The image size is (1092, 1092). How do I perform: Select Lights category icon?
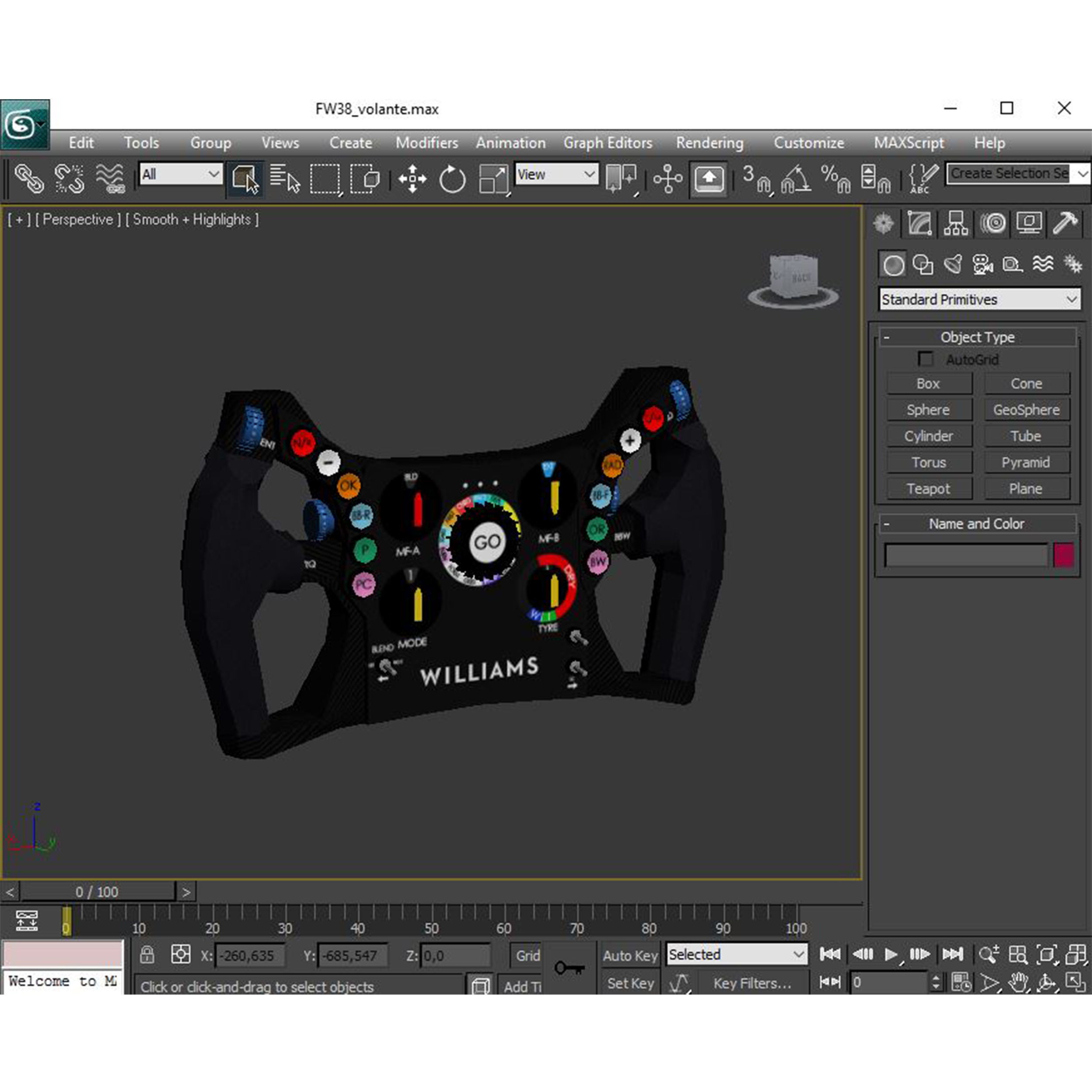[953, 265]
